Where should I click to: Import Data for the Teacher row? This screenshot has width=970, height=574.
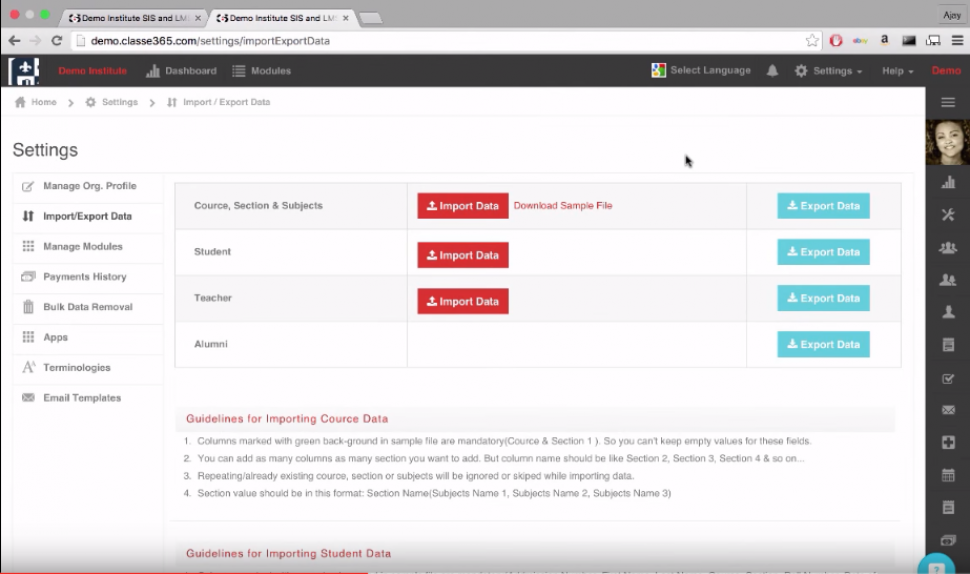click(463, 301)
